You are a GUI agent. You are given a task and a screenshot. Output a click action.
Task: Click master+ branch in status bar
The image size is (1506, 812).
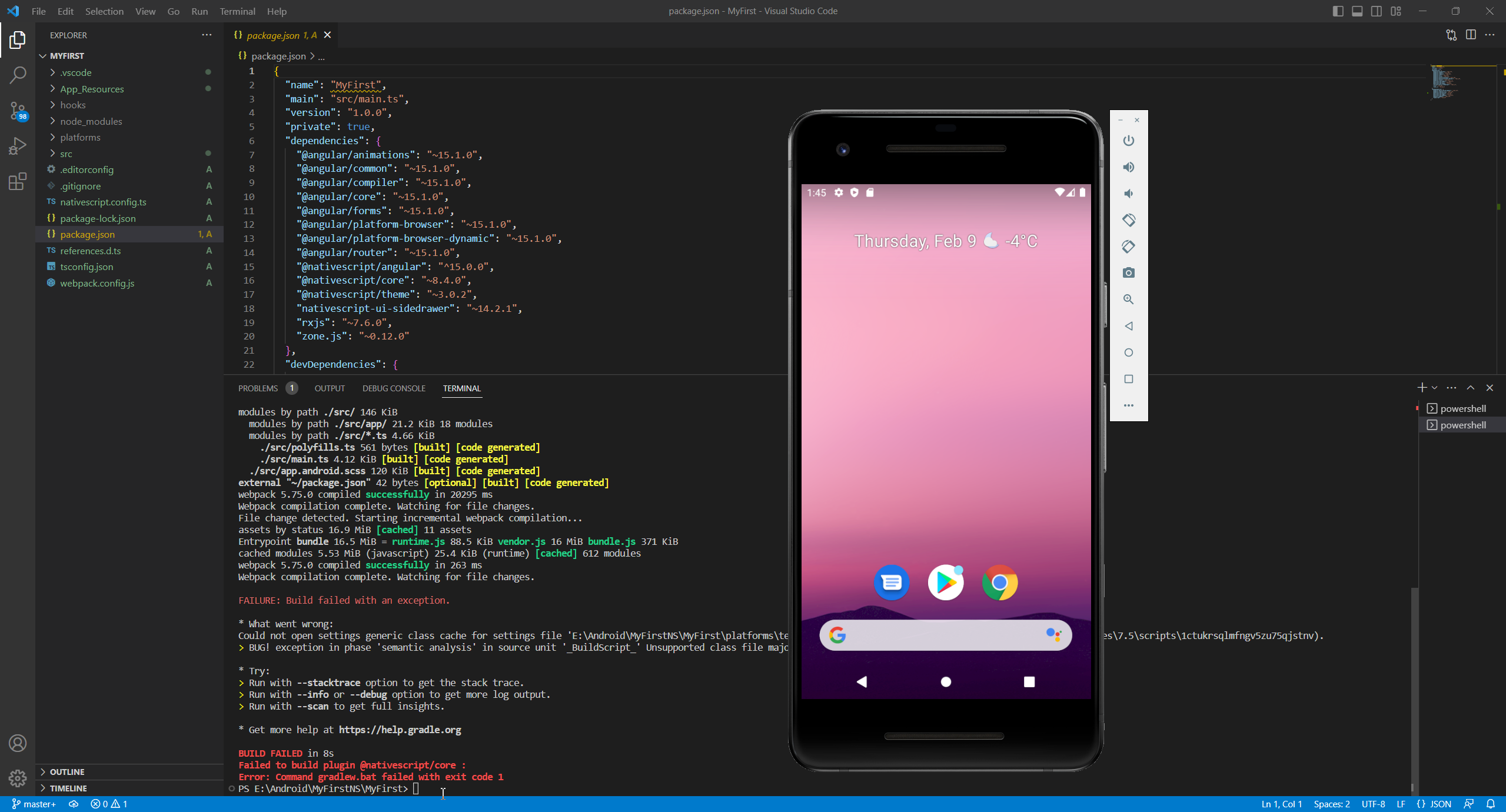click(x=34, y=804)
